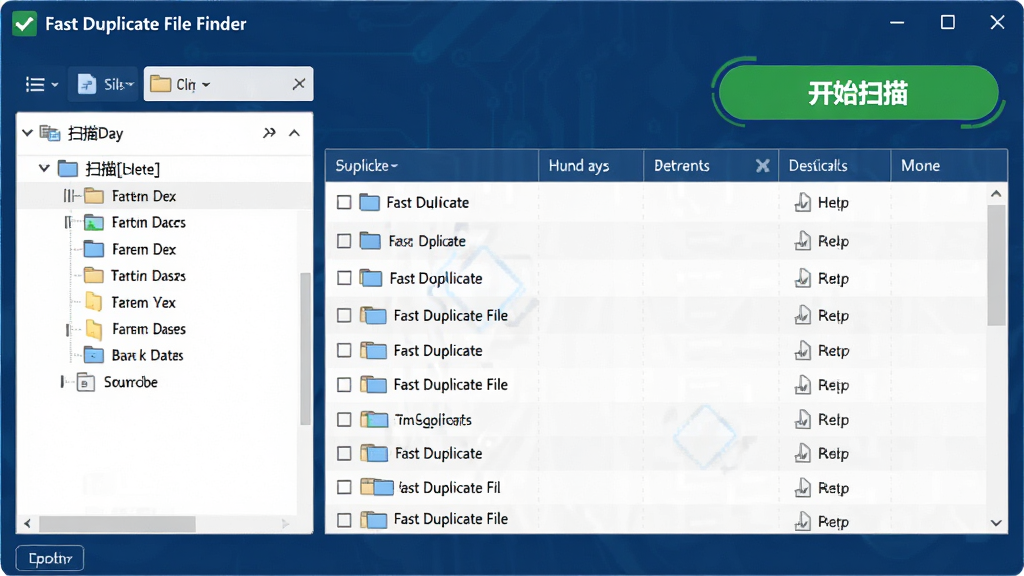Check the TmSgplicats row checkbox
The height and width of the screenshot is (576, 1024).
[344, 419]
